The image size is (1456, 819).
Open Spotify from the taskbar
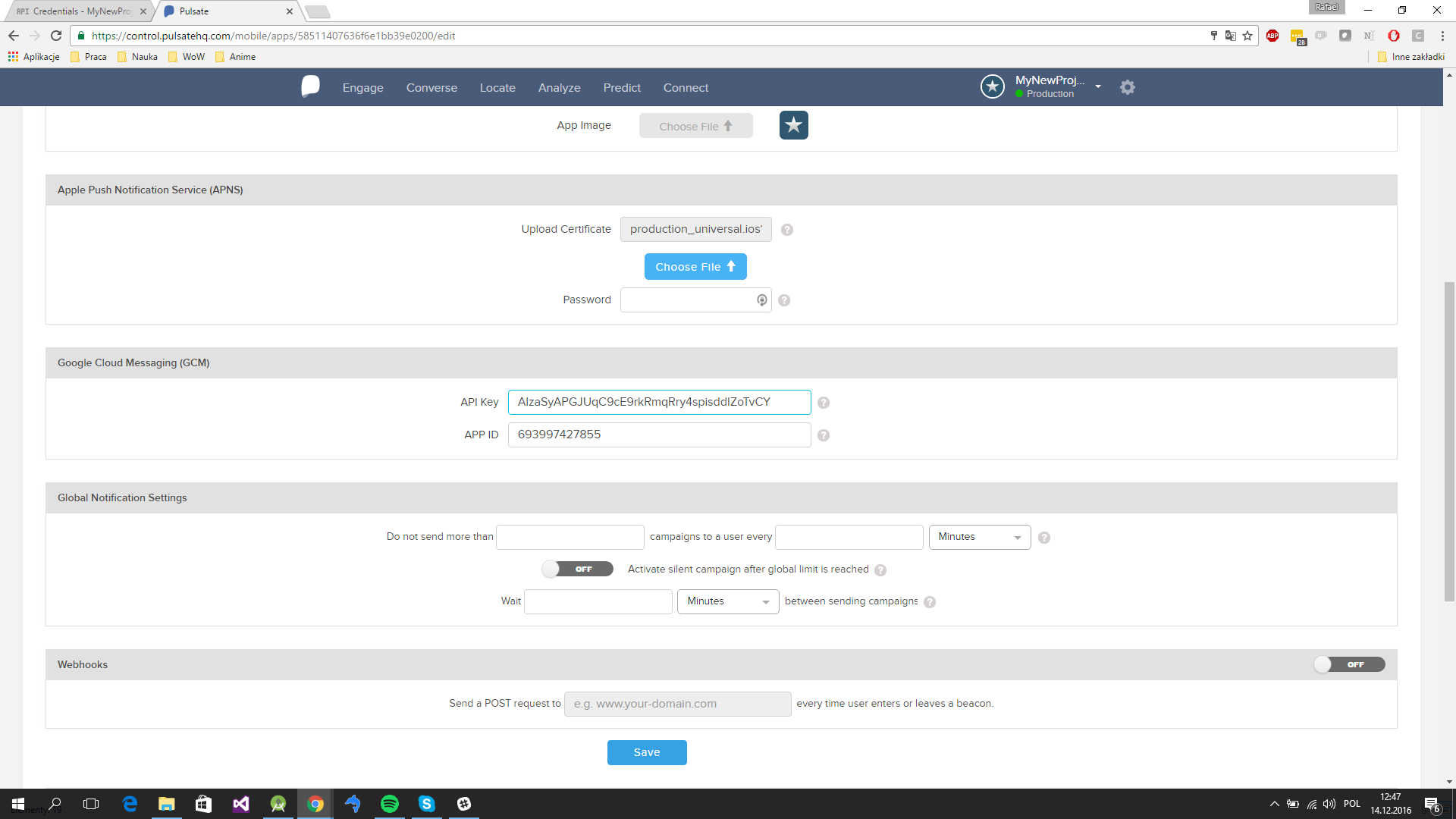click(x=390, y=804)
